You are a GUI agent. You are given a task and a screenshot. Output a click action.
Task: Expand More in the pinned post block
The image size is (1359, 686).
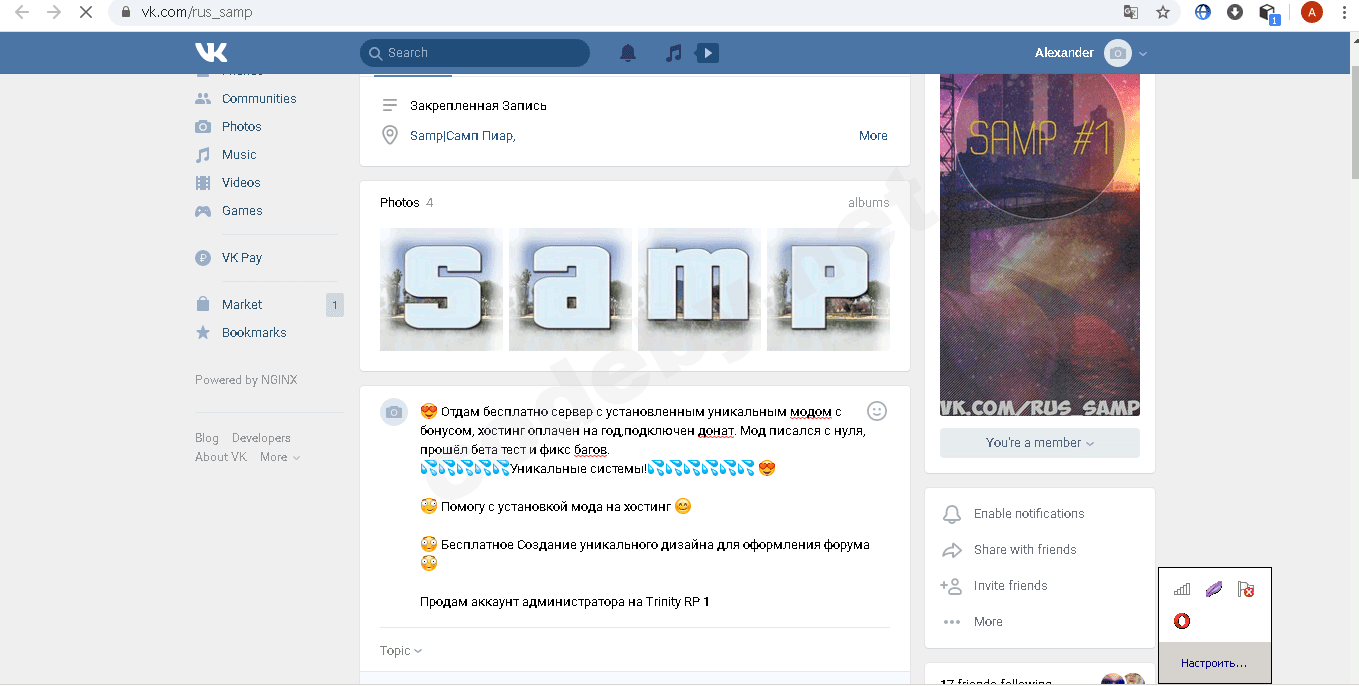click(873, 136)
